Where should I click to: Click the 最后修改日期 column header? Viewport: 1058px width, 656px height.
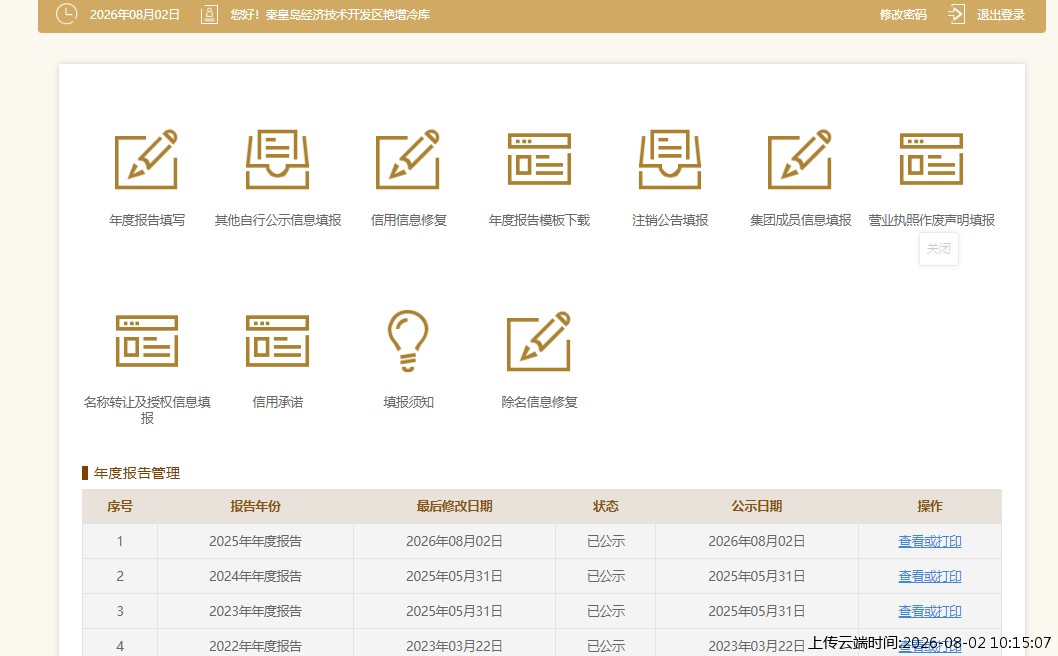[454, 506]
